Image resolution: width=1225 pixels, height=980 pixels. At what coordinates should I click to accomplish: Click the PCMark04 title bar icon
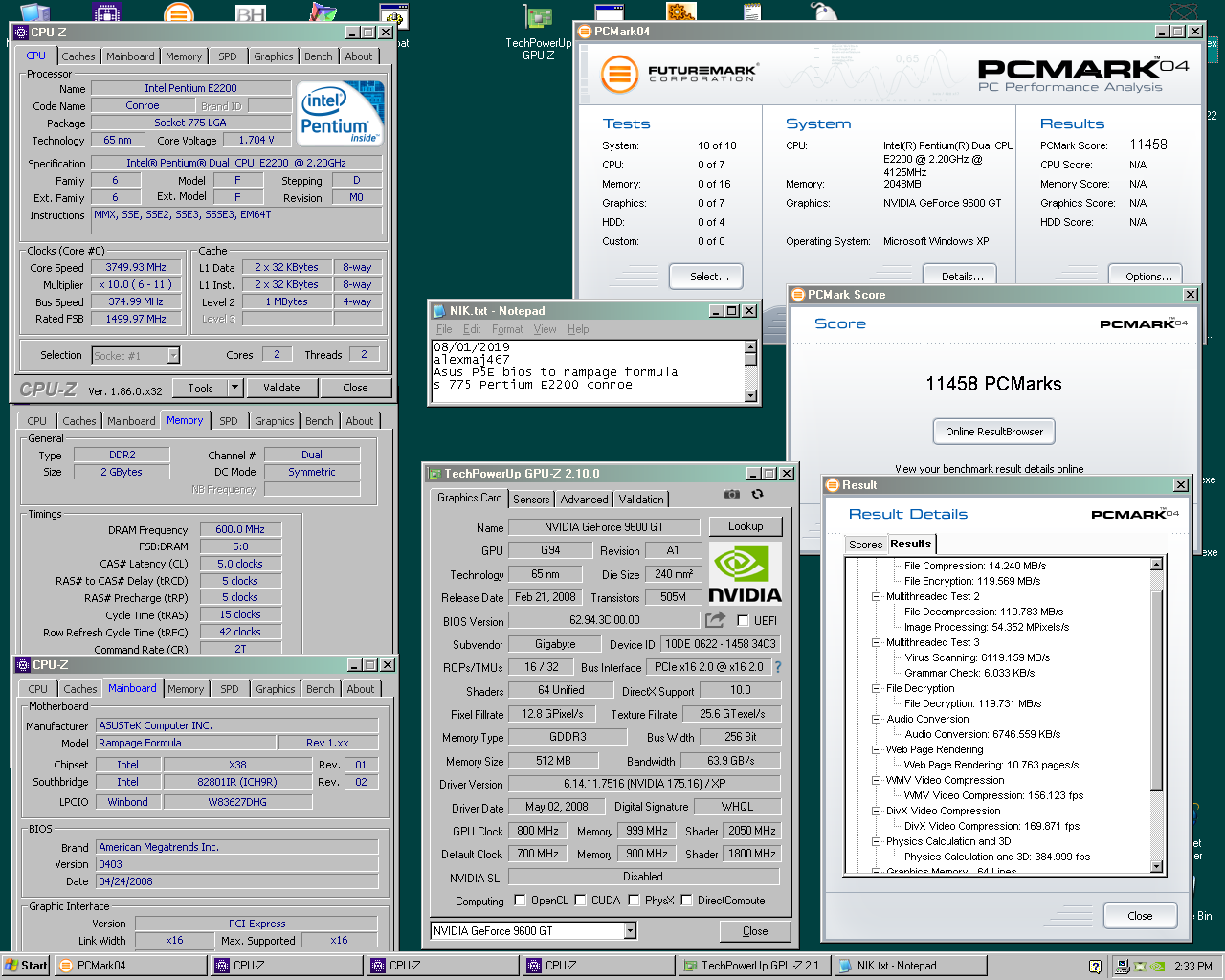[584, 32]
